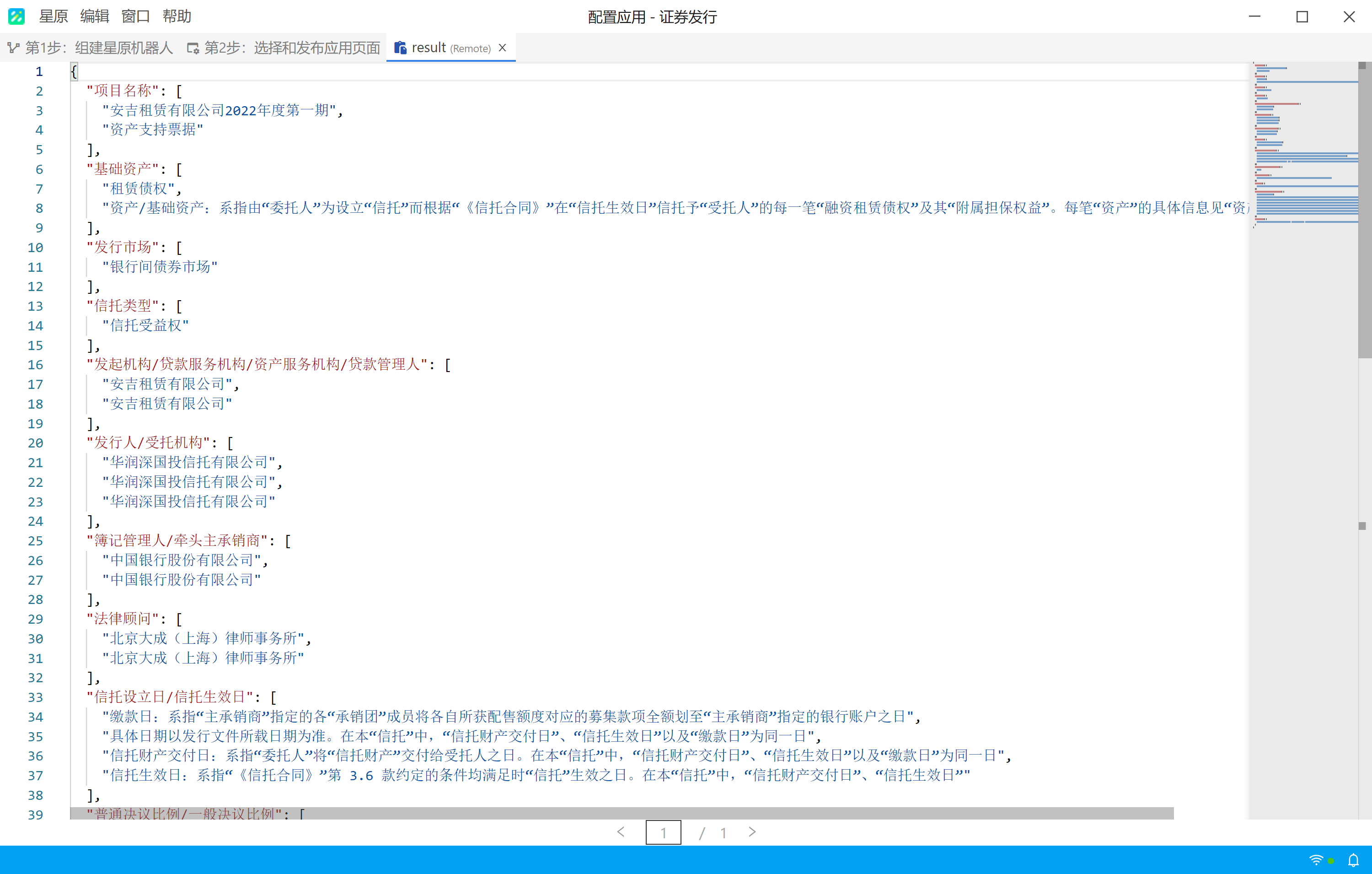Click the "簿记管理人/牵头主承销商" key
The image size is (1372, 874).
pyautogui.click(x=177, y=540)
